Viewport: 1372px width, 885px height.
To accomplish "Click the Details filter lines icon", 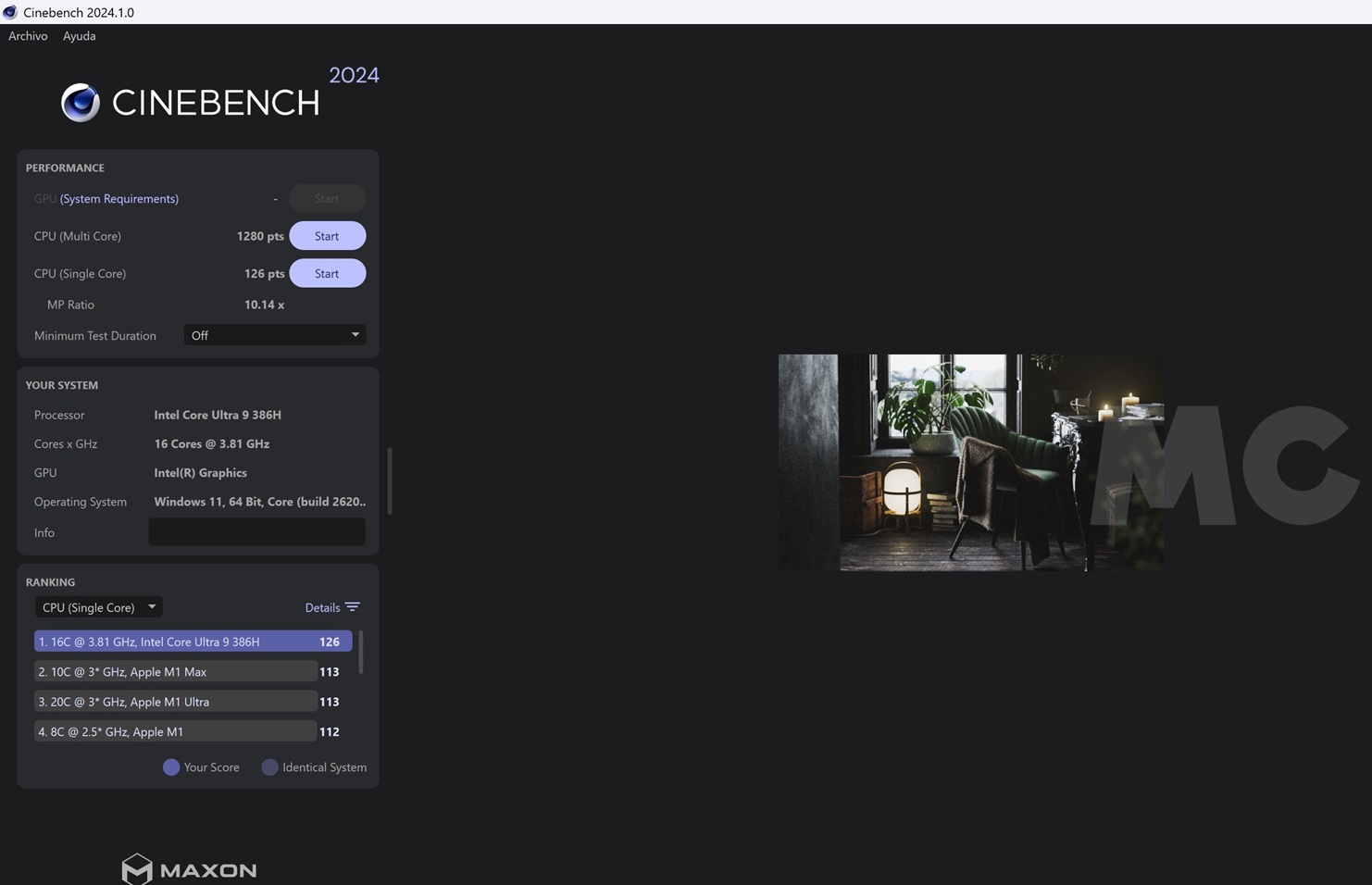I will click(x=353, y=607).
